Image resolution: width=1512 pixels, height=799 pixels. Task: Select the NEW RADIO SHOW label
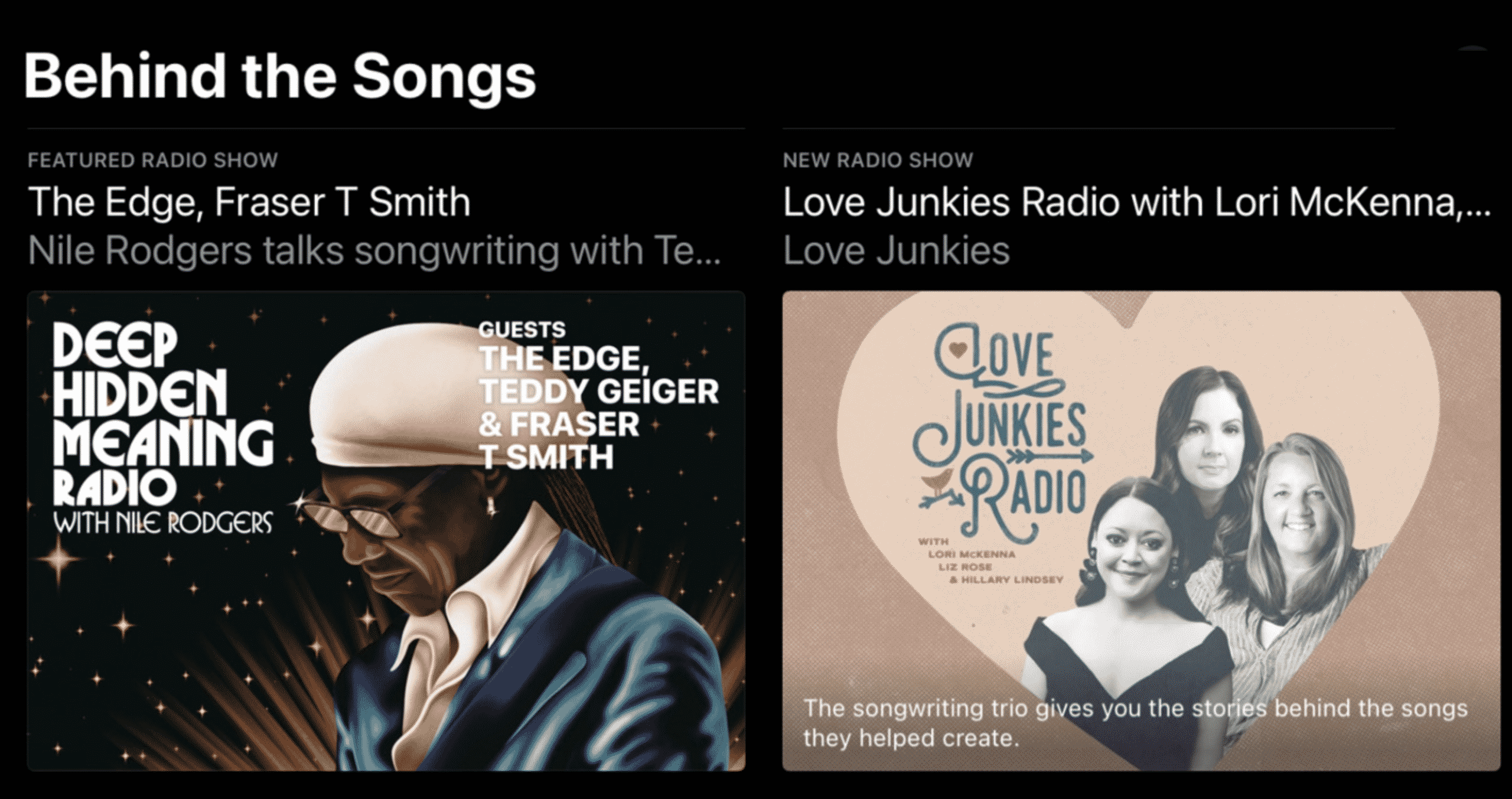pos(878,160)
